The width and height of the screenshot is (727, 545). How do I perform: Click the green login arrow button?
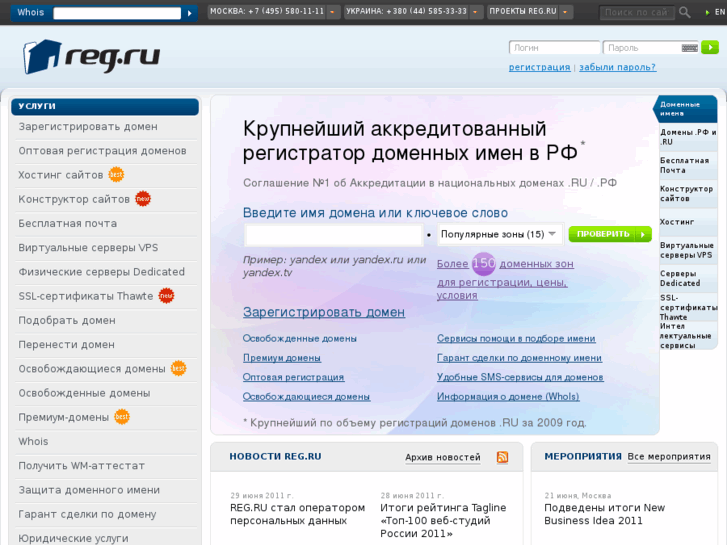point(710,47)
